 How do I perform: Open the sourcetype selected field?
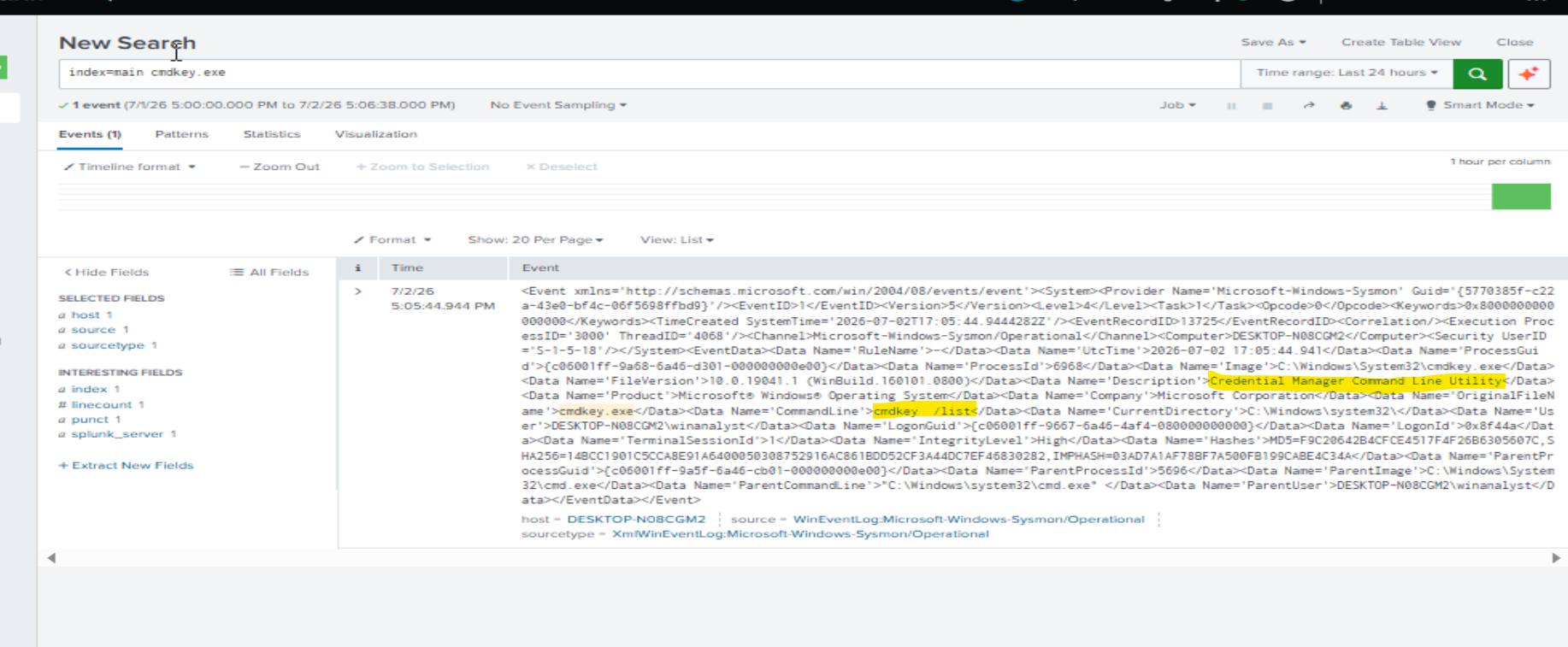(x=108, y=345)
